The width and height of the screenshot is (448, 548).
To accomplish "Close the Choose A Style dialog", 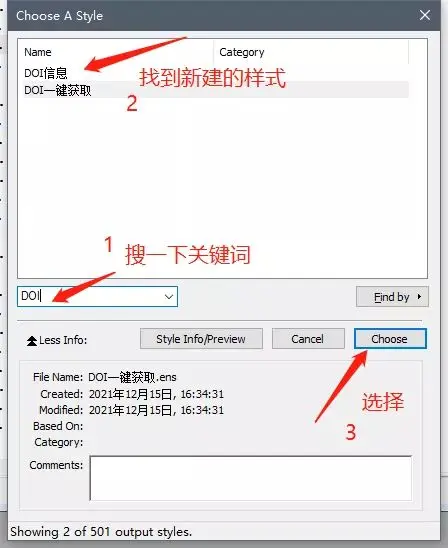I will click(425, 15).
